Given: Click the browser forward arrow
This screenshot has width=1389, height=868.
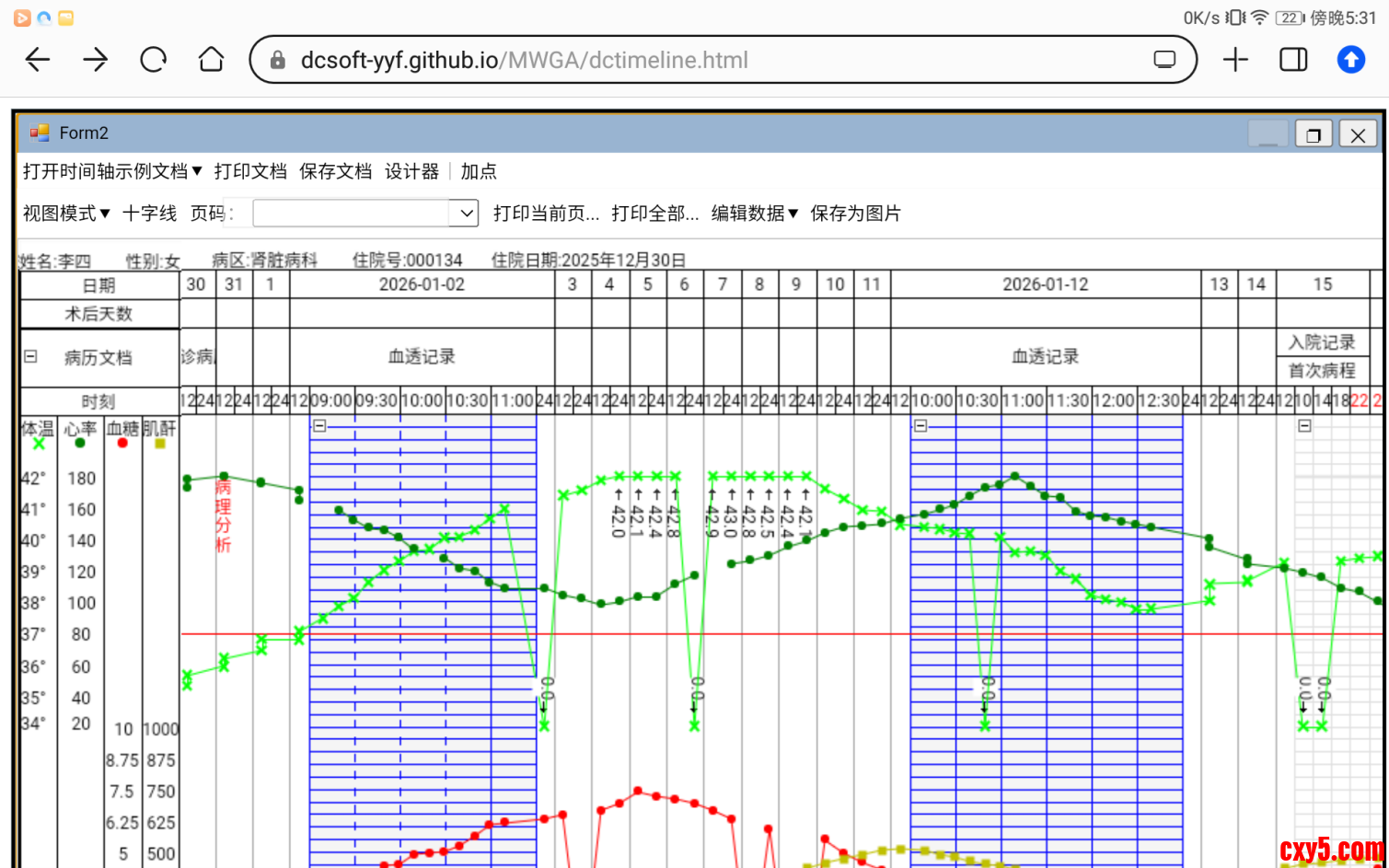Looking at the screenshot, I should coord(96,60).
